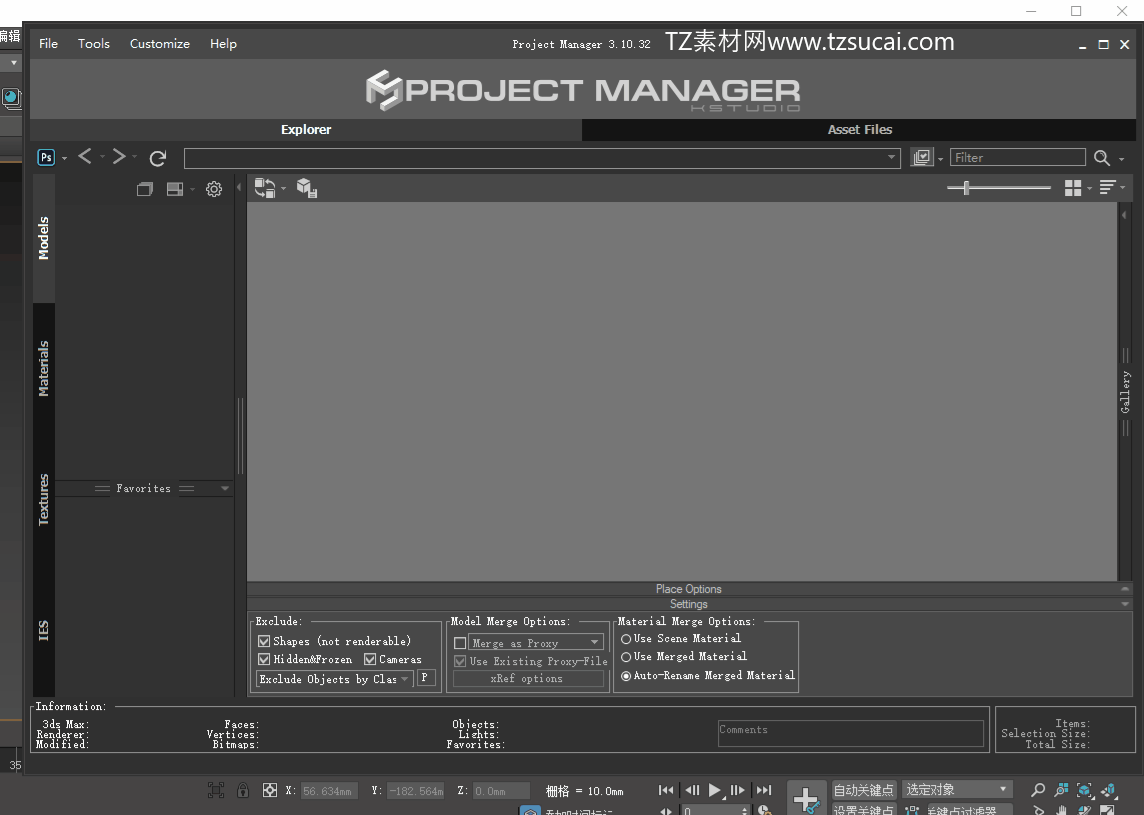Toggle Use Existing Proxy-File checkbox
1144x815 pixels.
[x=460, y=661]
